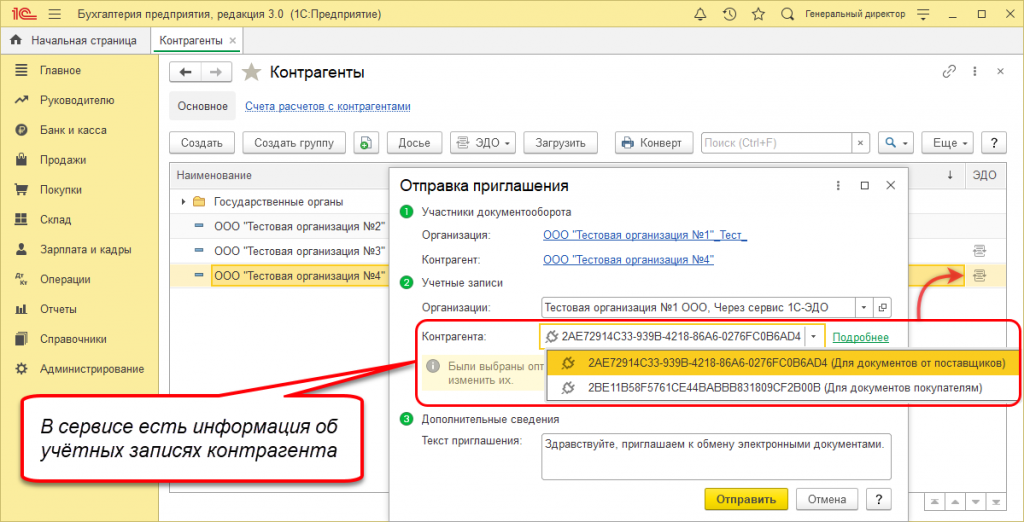The width and height of the screenshot is (1024, 522).
Task: Open organization link ООО "Тестовая организация №1"_Тест_
Action: pos(645,235)
